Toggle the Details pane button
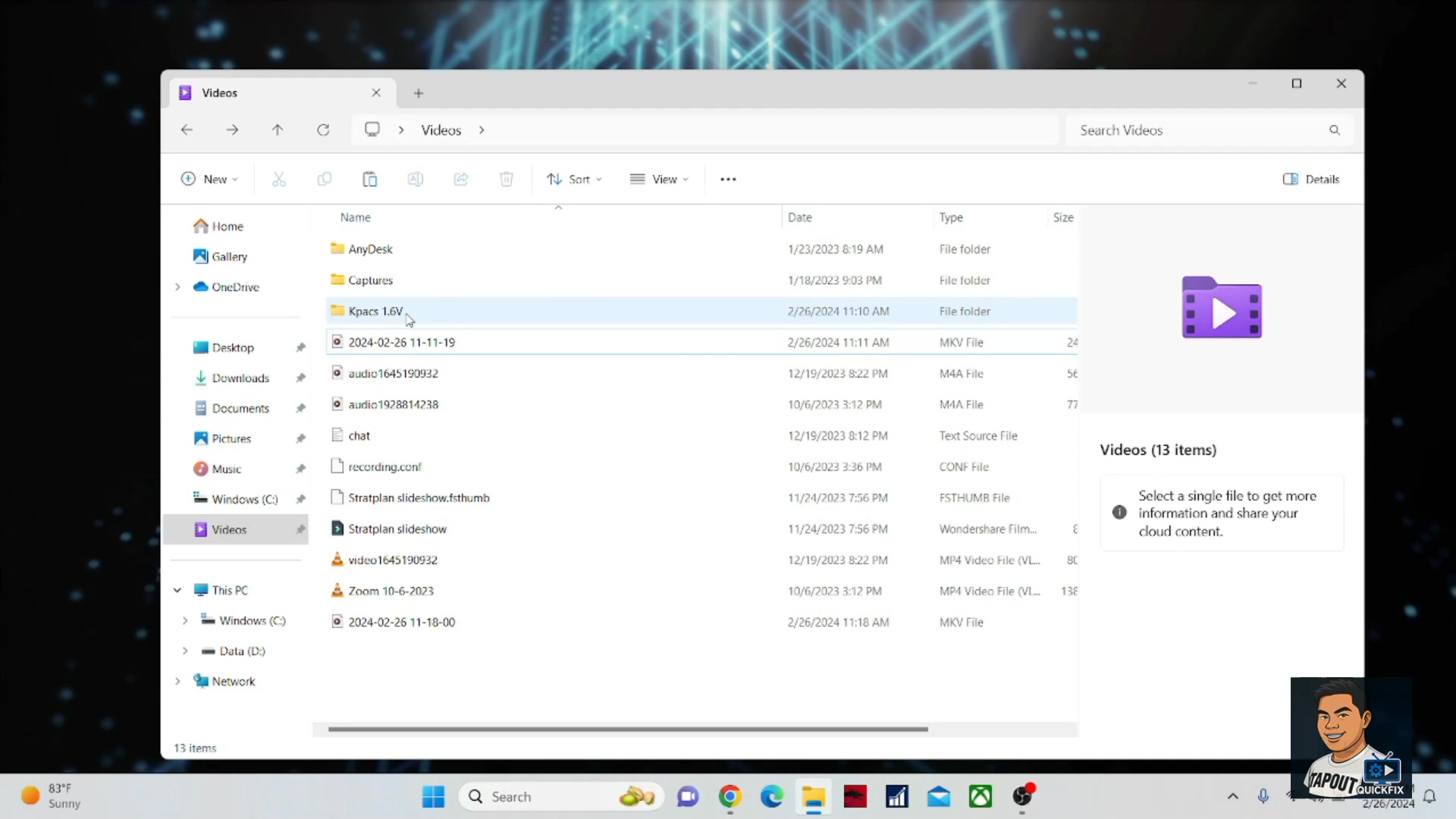Screen dimensions: 1456x819 [1310, 180]
